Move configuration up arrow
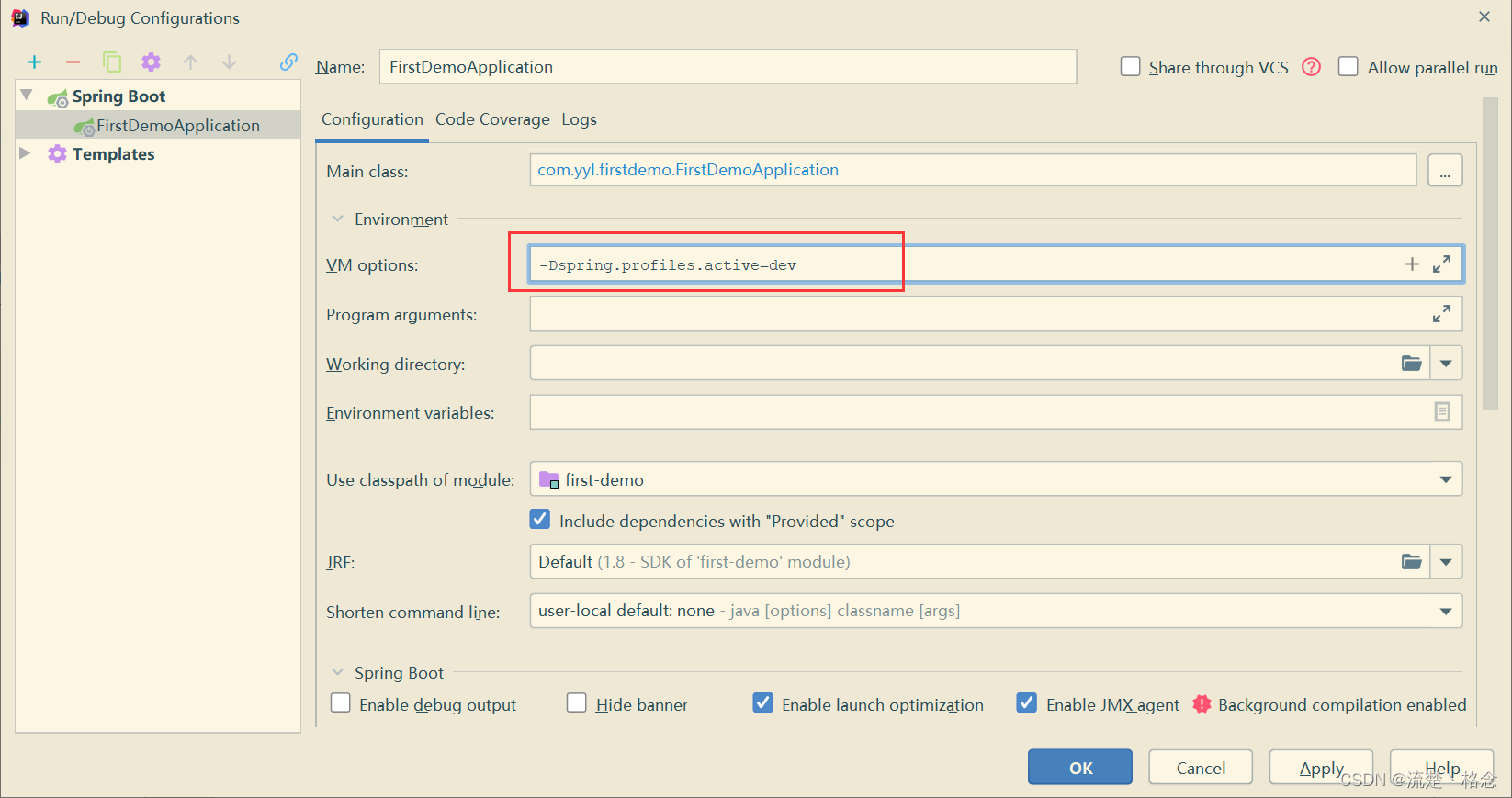 (x=190, y=62)
